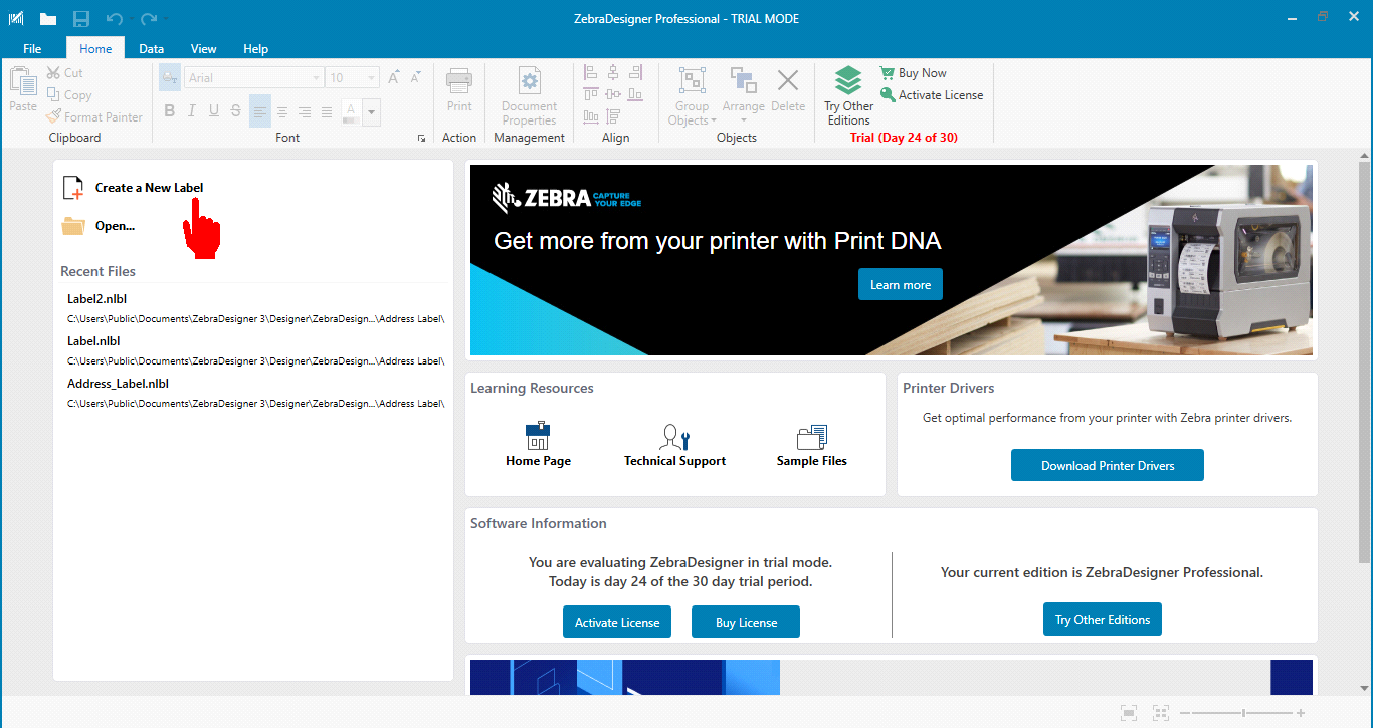Screen dimensions: 1373x728
Task: Click the Create a New Label icon
Action: pos(73,188)
